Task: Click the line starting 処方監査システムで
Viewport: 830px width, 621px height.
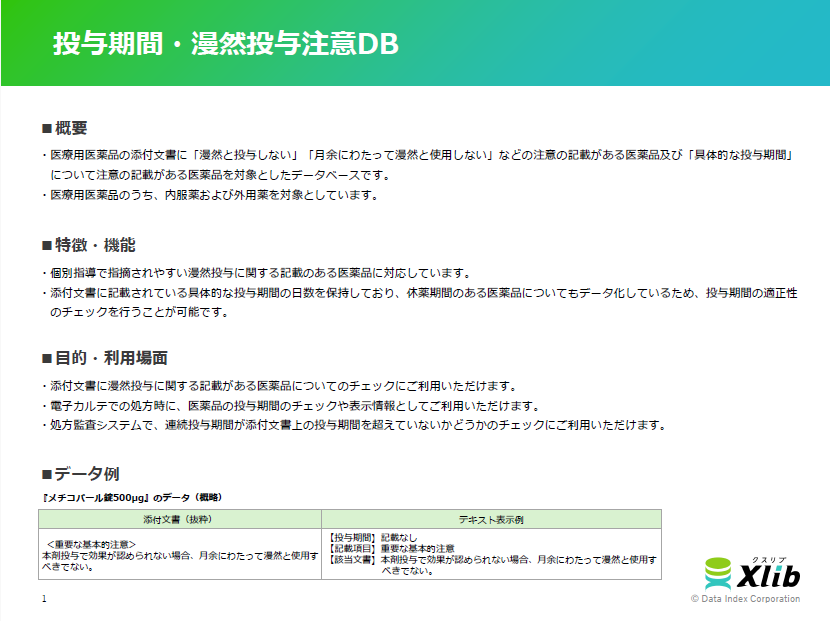Action: click(x=354, y=425)
